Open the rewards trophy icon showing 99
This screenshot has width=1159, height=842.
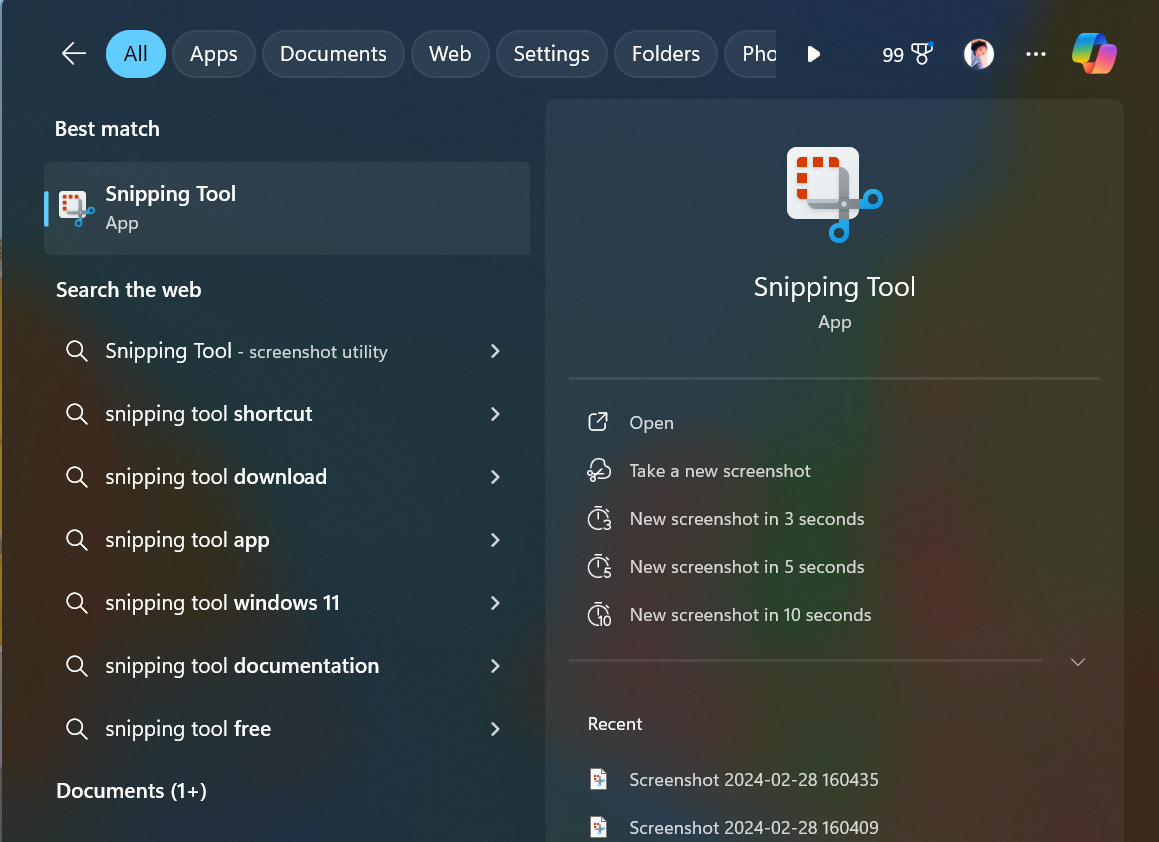[922, 54]
